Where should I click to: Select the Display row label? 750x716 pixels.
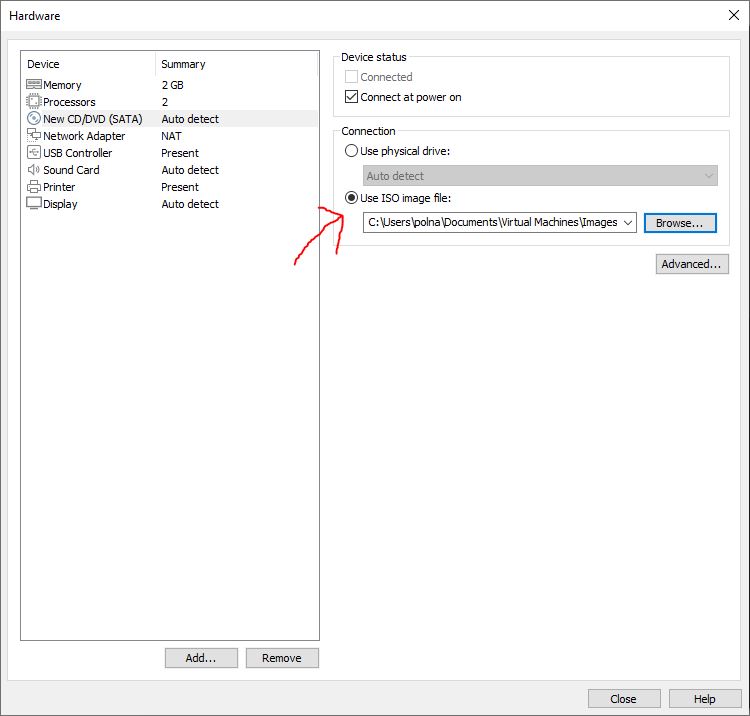[60, 204]
